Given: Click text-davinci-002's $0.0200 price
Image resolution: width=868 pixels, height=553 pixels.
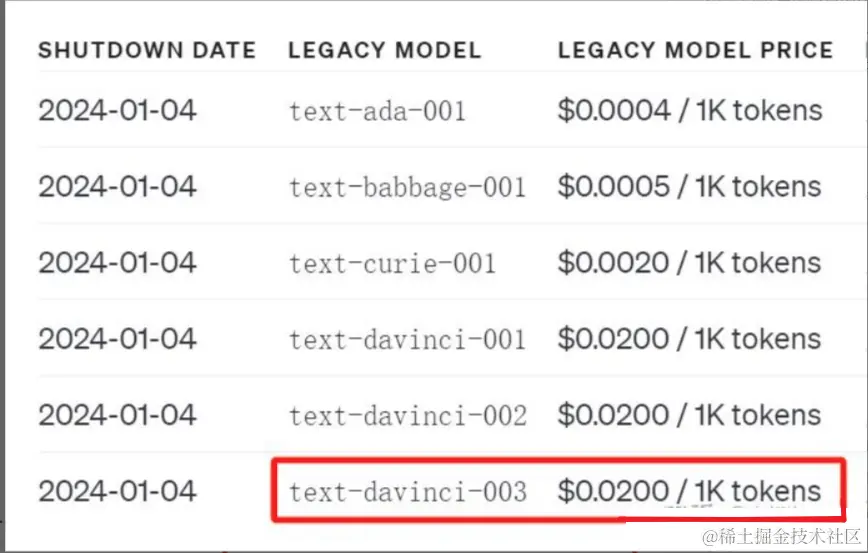Looking at the screenshot, I should pyautogui.click(x=689, y=415).
